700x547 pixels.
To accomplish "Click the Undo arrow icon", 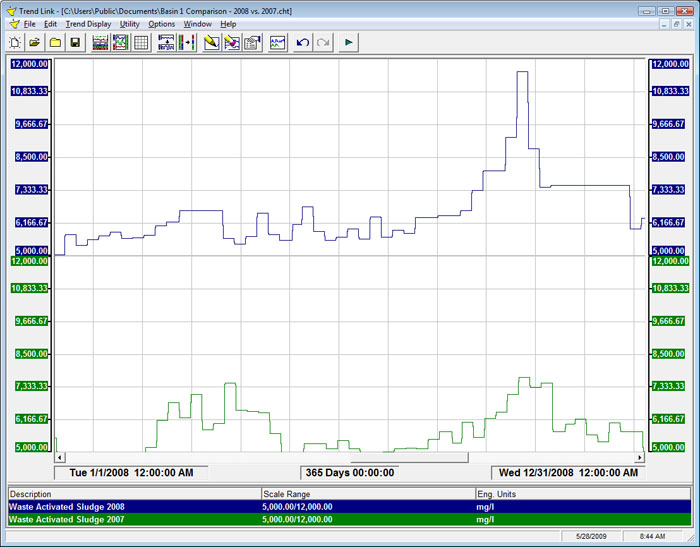I will [302, 43].
